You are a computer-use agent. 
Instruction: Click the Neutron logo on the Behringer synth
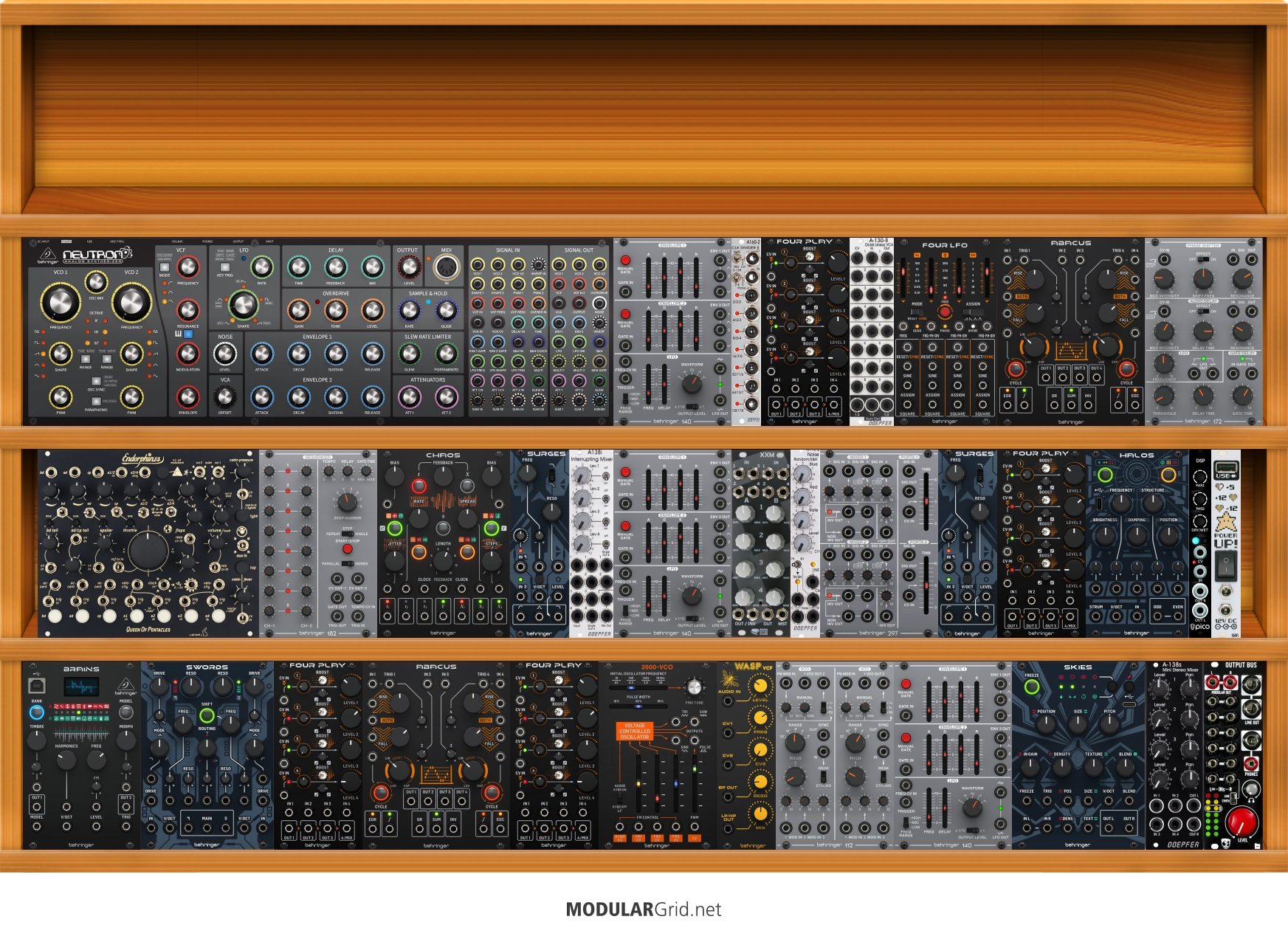click(x=97, y=255)
